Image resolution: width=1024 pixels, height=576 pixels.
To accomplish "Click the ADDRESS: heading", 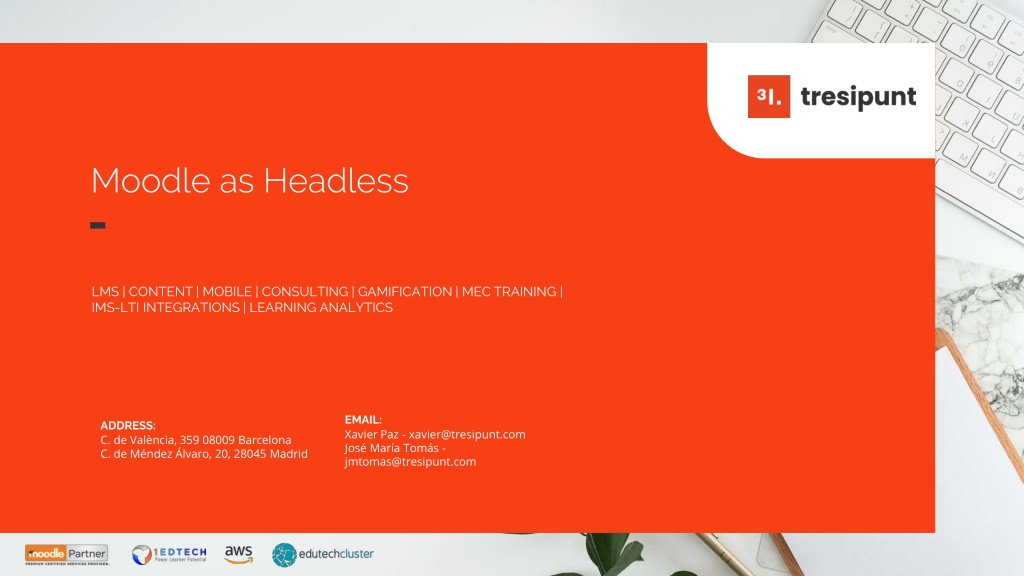I will coord(128,425).
